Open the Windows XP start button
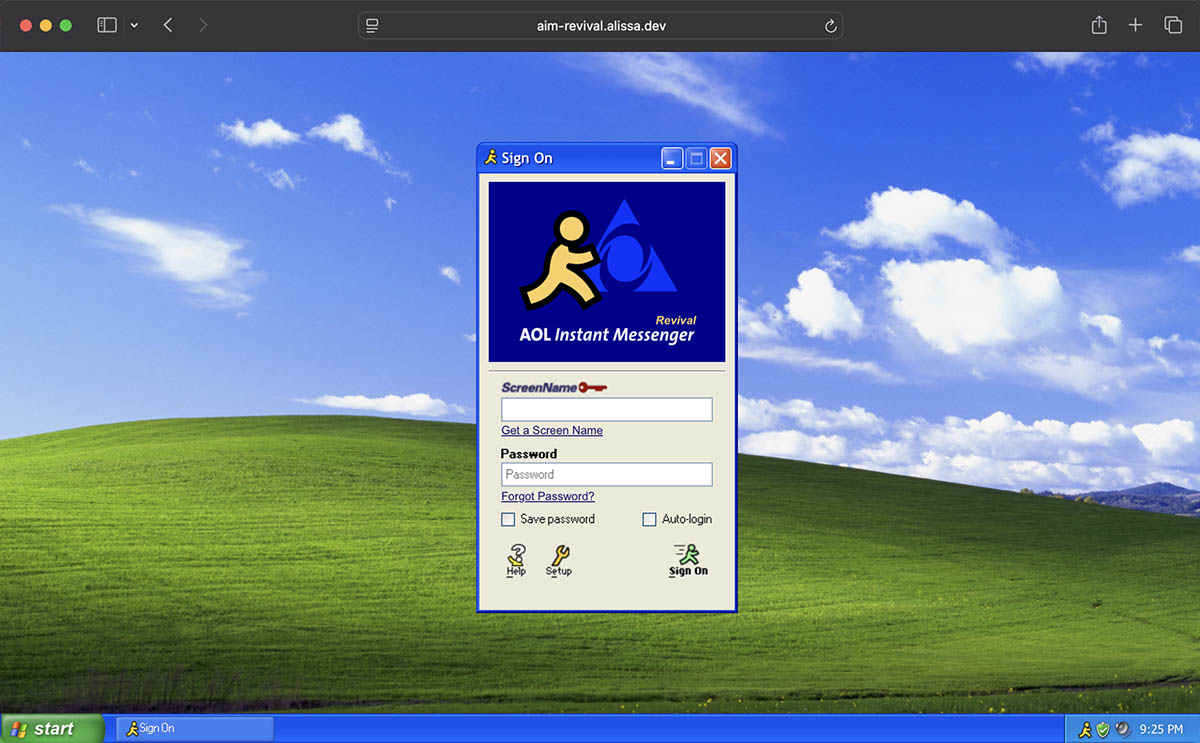Viewport: 1200px width, 743px height. 52,729
